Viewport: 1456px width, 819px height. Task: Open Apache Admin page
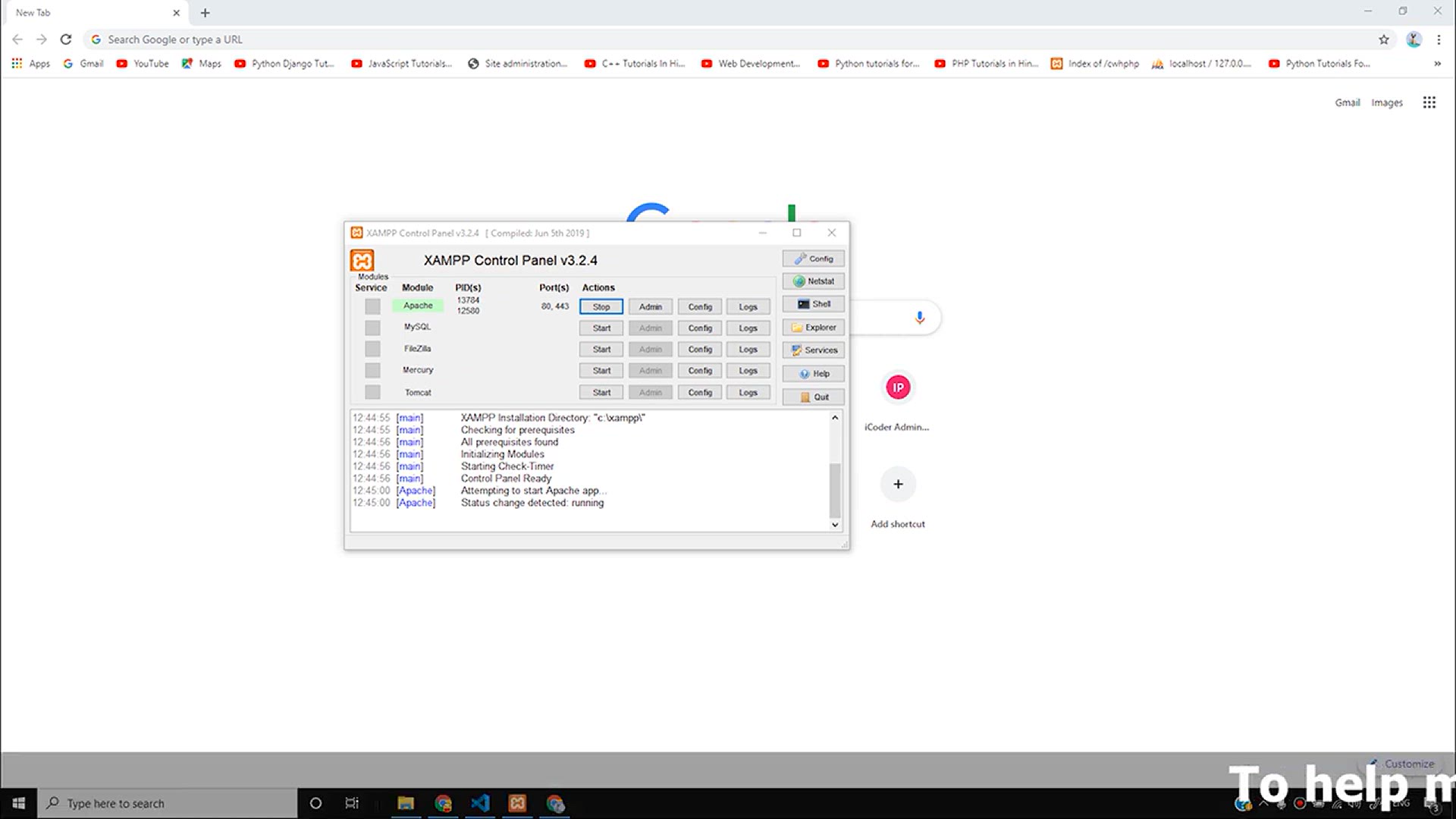click(x=651, y=307)
